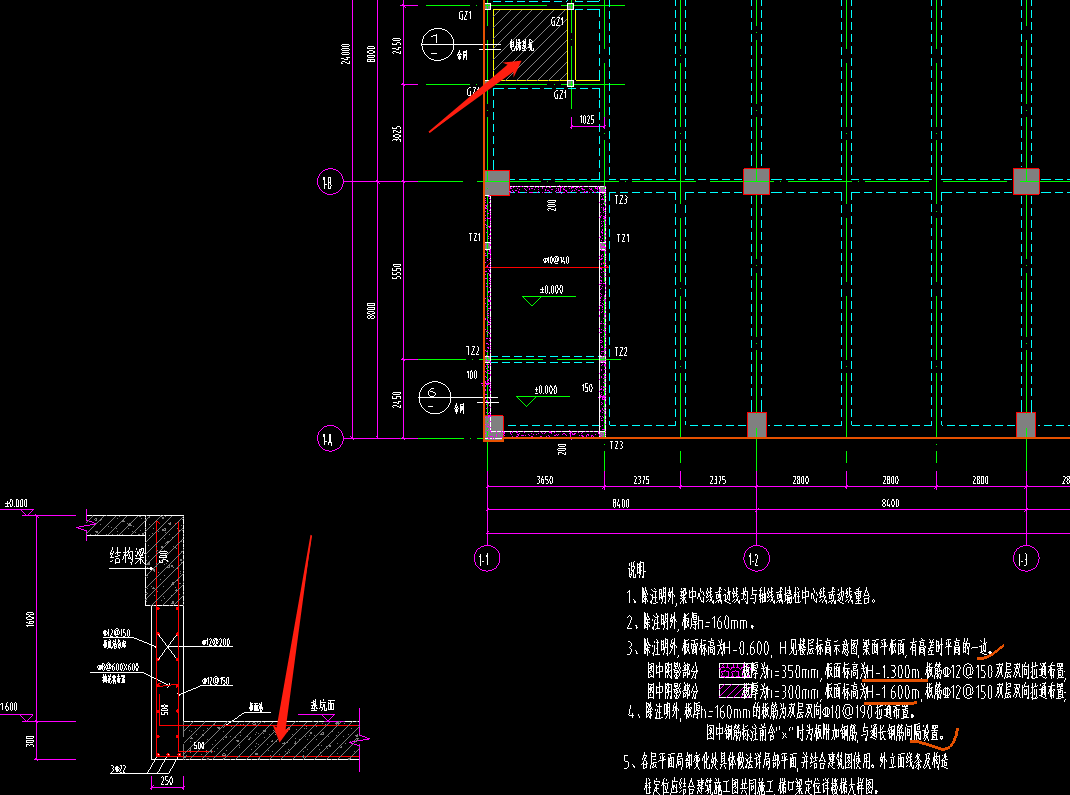Select the 24000 overall dimension text
The image size is (1070, 795).
pyautogui.click(x=346, y=54)
